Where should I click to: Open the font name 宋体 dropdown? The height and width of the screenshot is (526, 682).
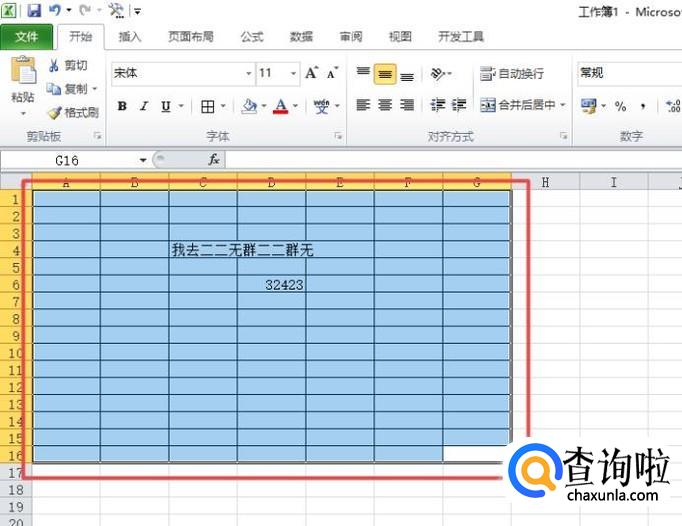248,73
